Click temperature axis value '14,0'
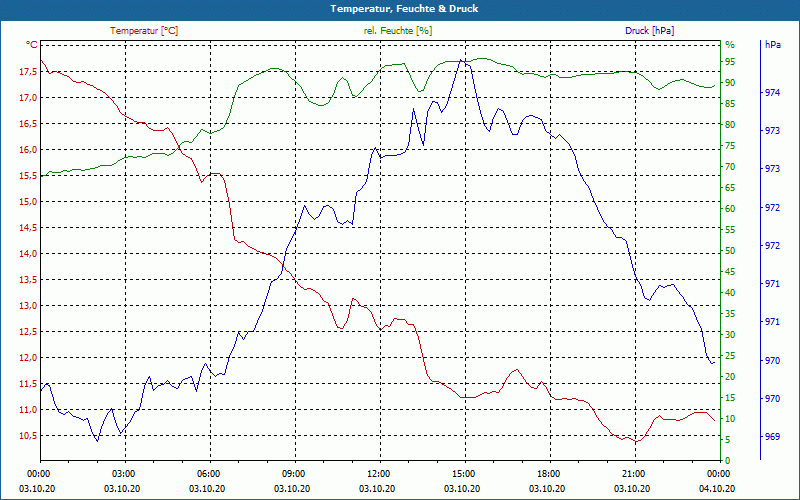This screenshot has height=500, width=800. 28,254
